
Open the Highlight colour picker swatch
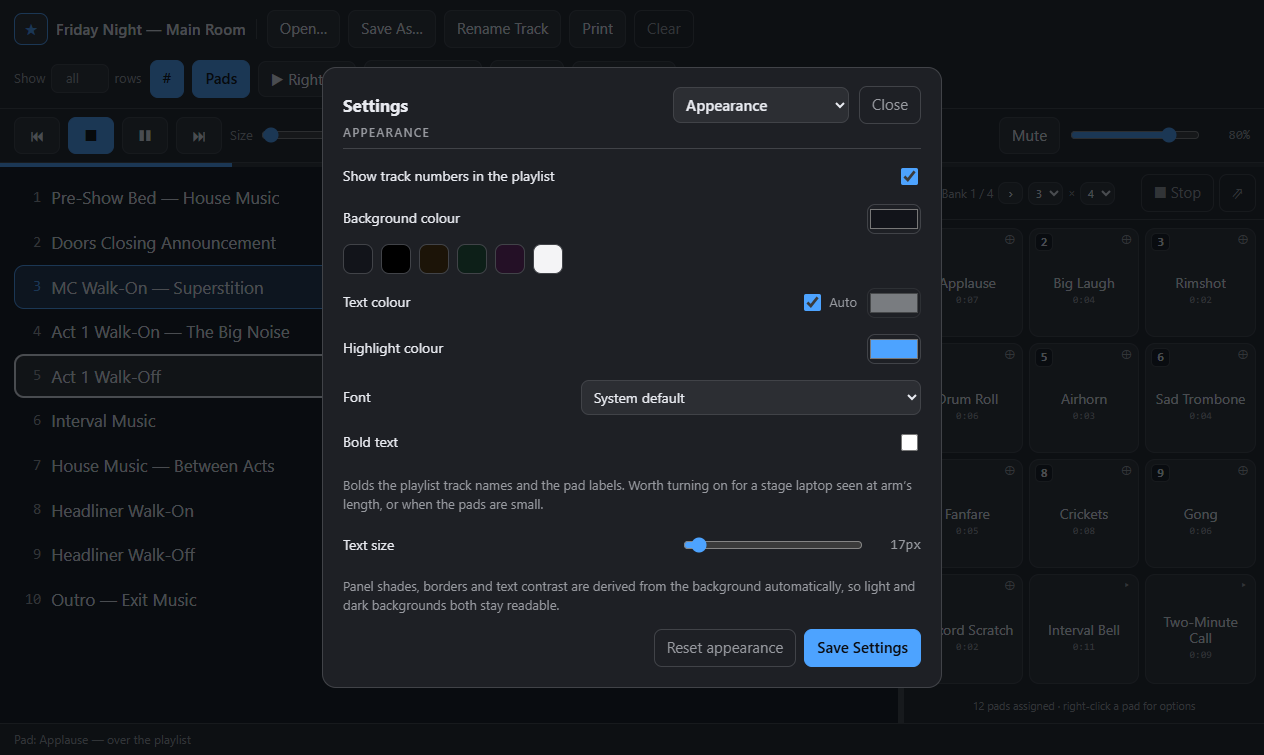click(894, 348)
